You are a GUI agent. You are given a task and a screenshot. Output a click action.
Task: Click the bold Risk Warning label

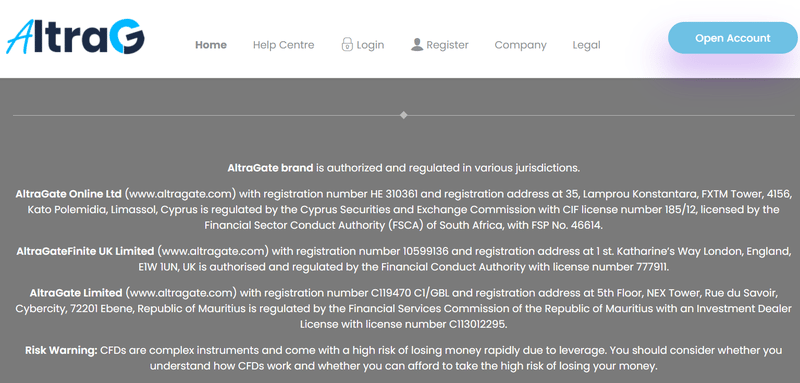pos(61,350)
